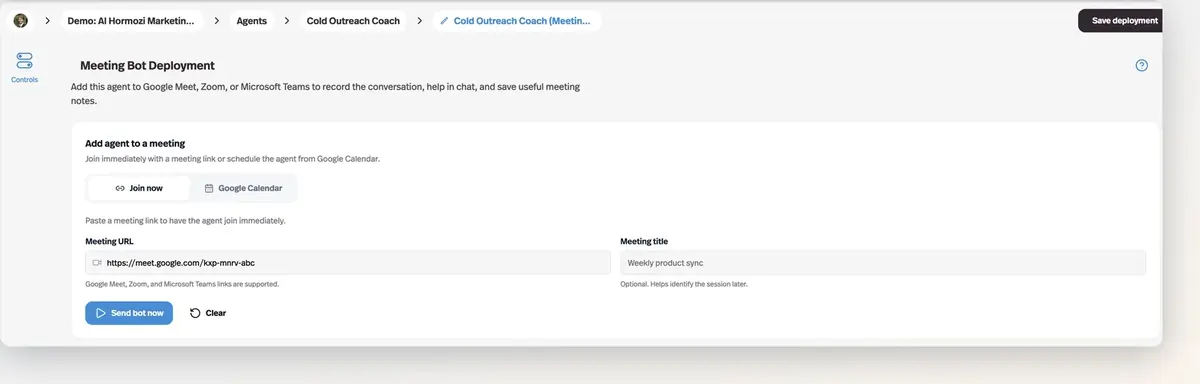Screen dimensions: 1200x384
Task: Click the Meeting URL label
Action: (x=109, y=241)
